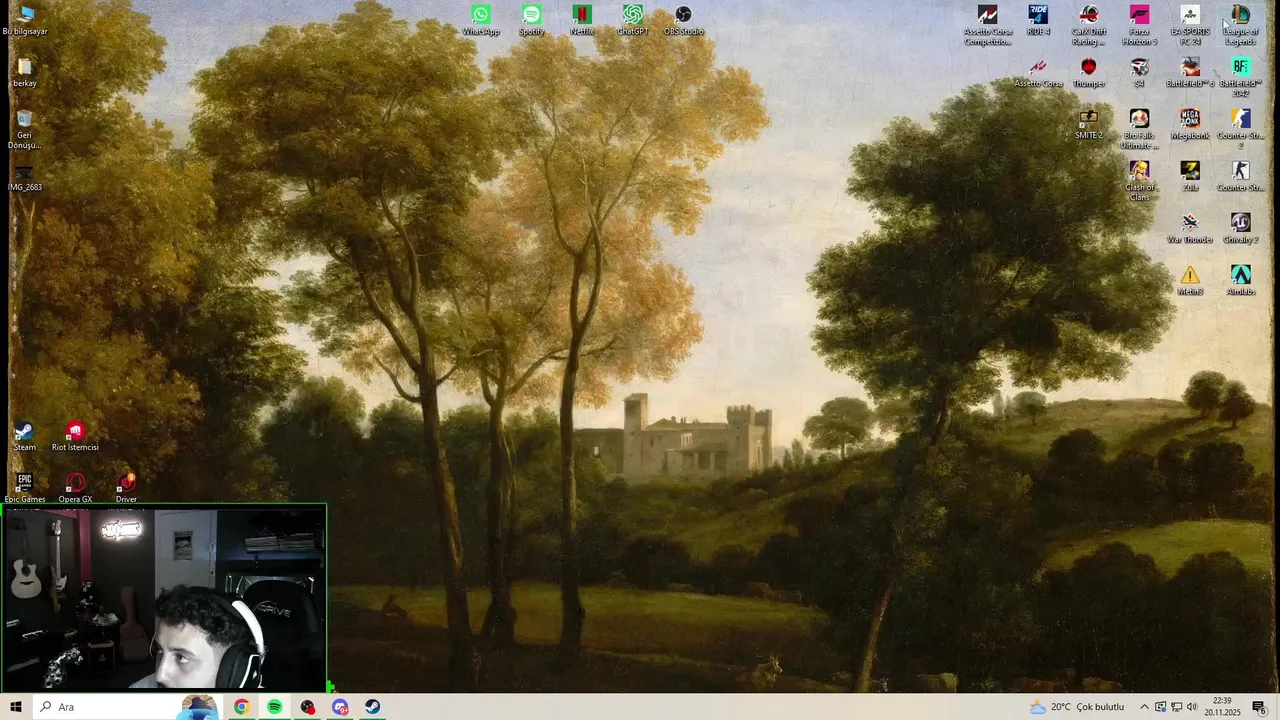Open SMITE 2 desktop shortcut
Image resolution: width=1280 pixels, height=720 pixels.
point(1089,125)
